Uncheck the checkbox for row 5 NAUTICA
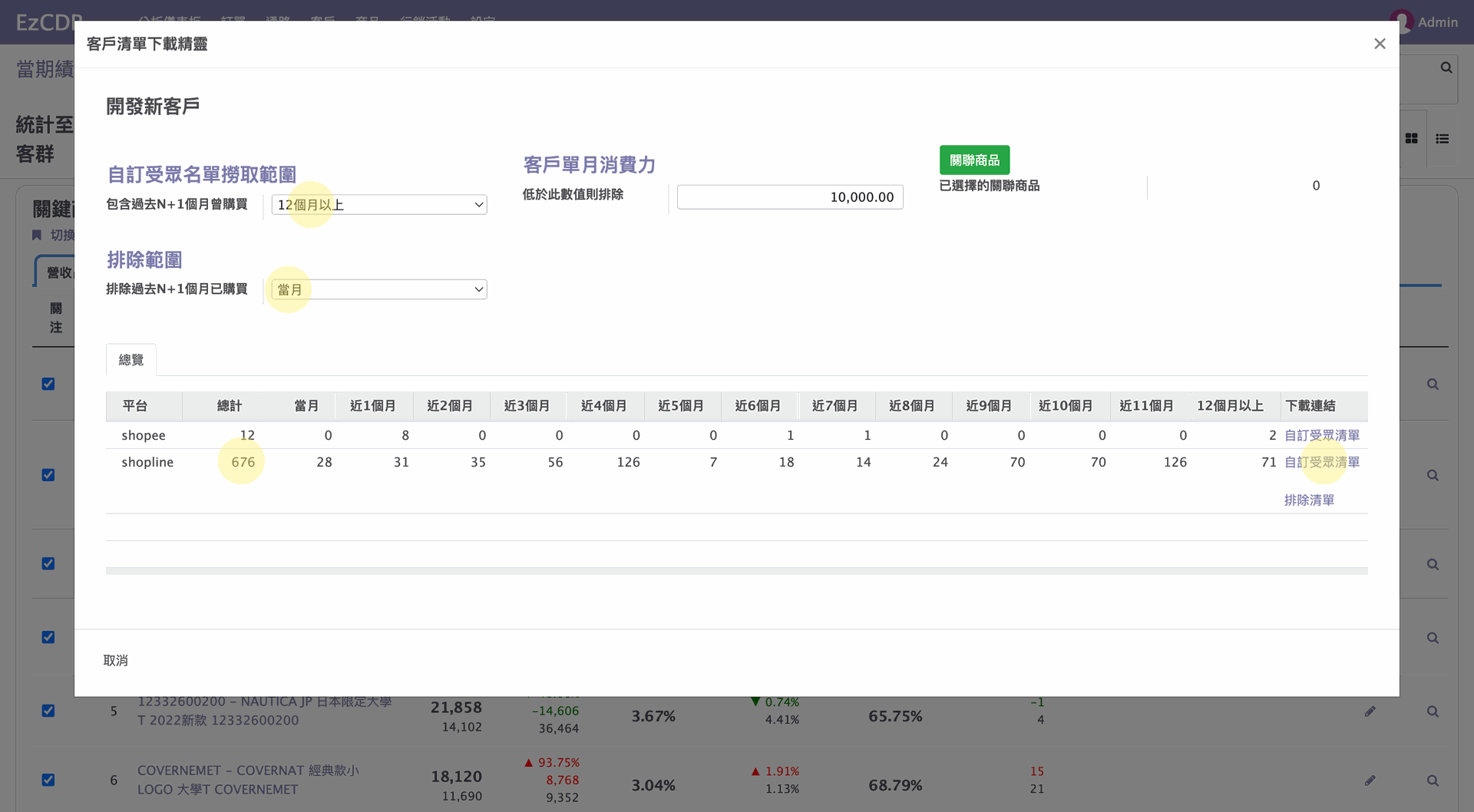The image size is (1474, 812). (x=48, y=711)
